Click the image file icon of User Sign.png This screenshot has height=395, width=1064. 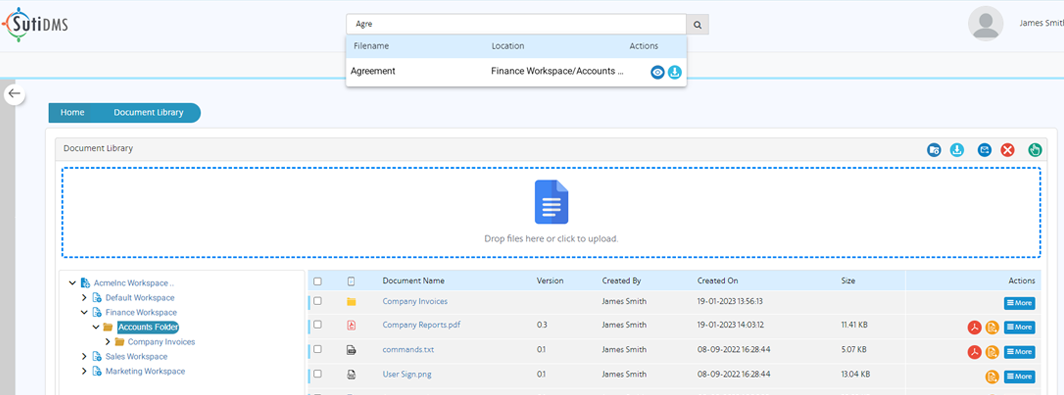click(x=352, y=375)
